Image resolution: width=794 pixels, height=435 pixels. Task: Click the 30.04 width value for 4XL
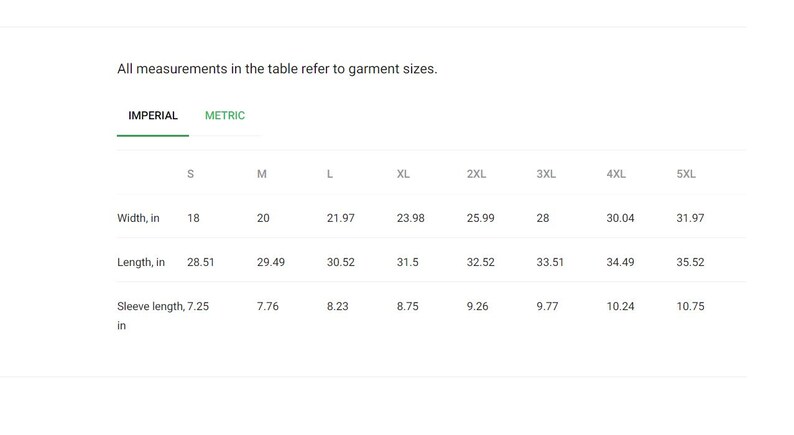click(x=620, y=218)
